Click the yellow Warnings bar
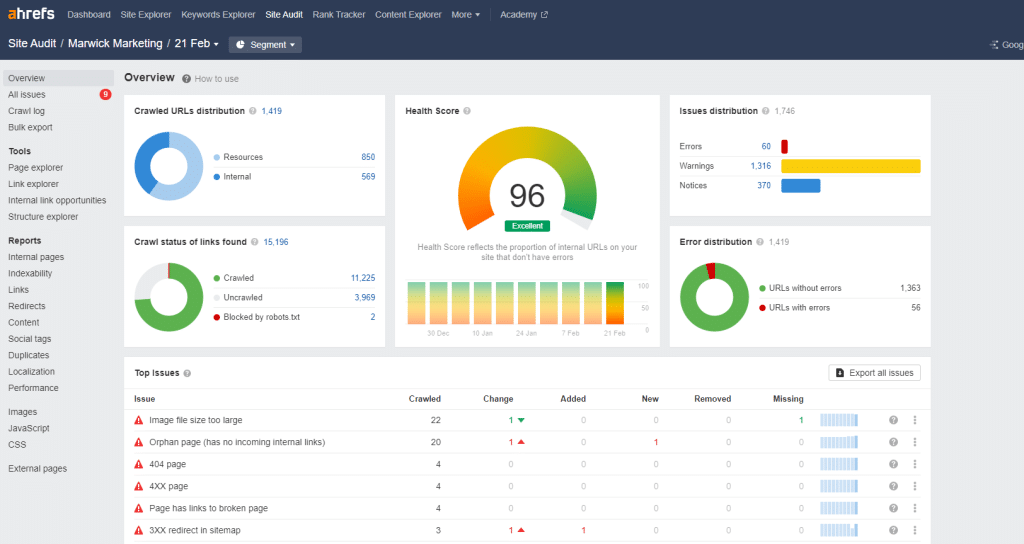 coord(850,166)
